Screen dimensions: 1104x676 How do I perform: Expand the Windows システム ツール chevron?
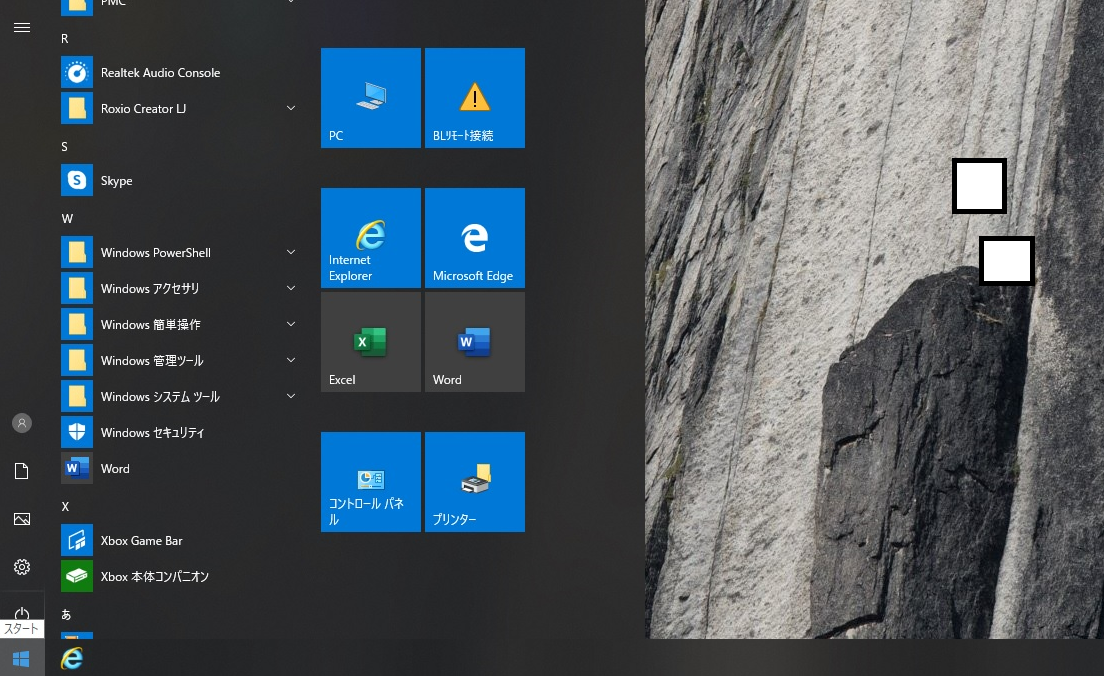pos(291,396)
